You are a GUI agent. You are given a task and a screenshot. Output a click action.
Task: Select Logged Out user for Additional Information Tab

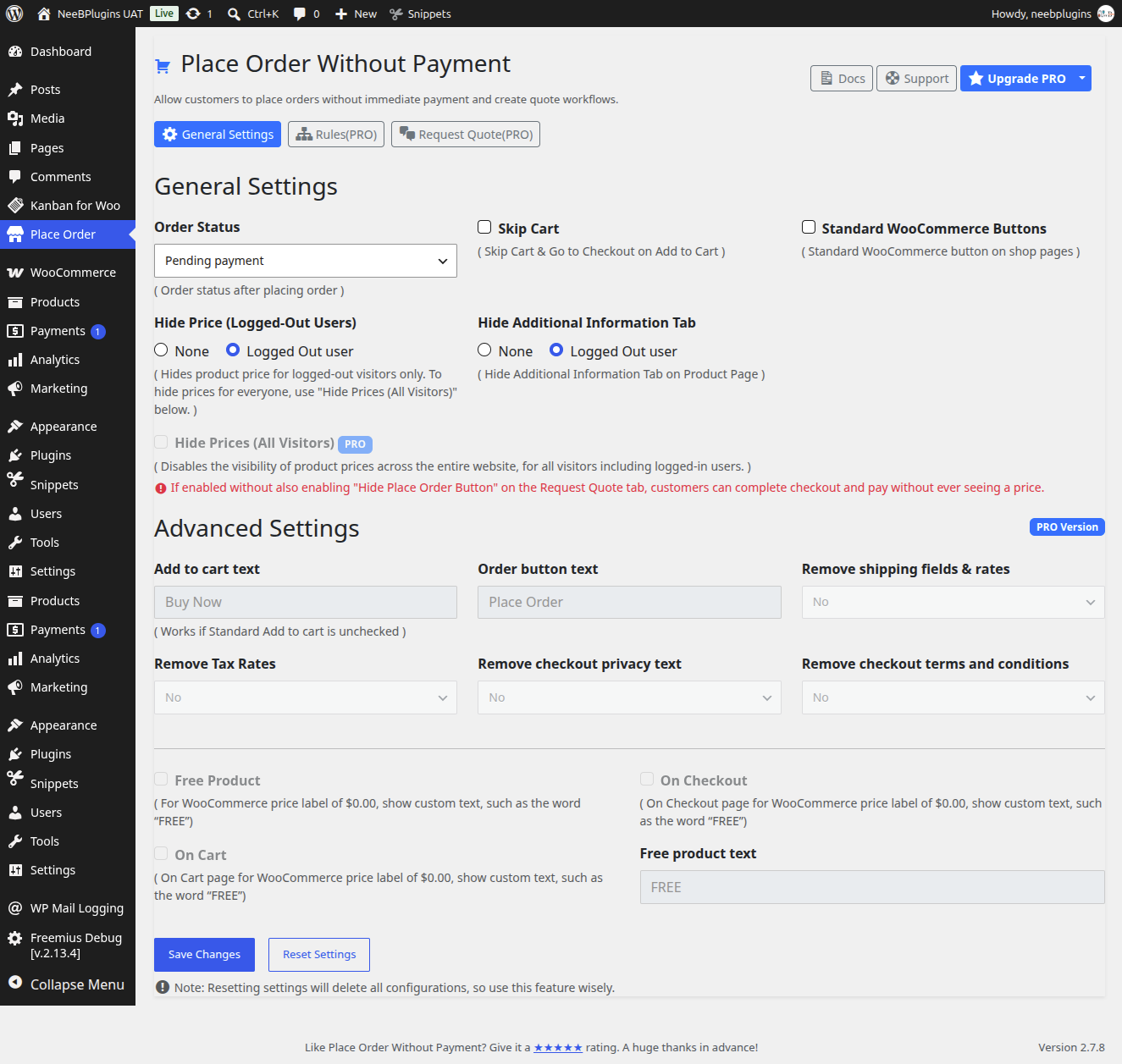[x=556, y=350]
